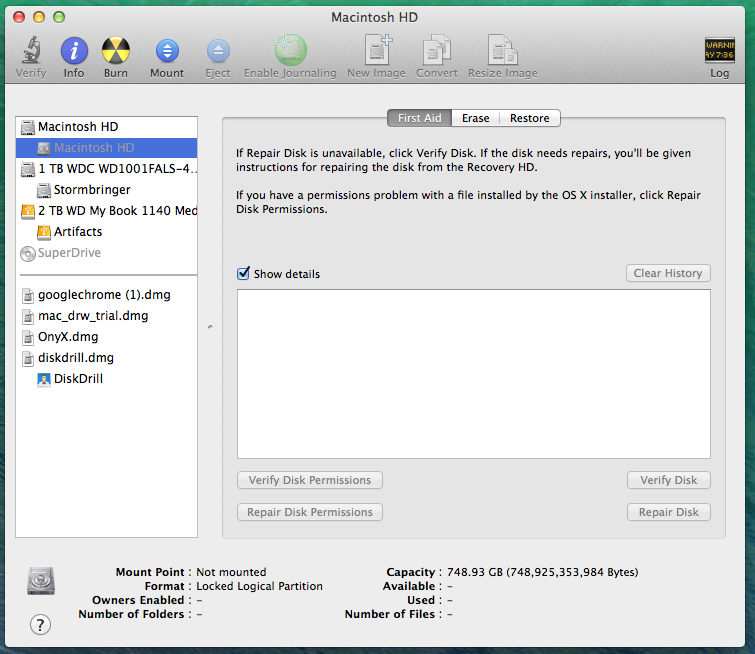Screen dimensions: 755x654
Task: Select the Stormbringer volume
Action: coord(106,190)
